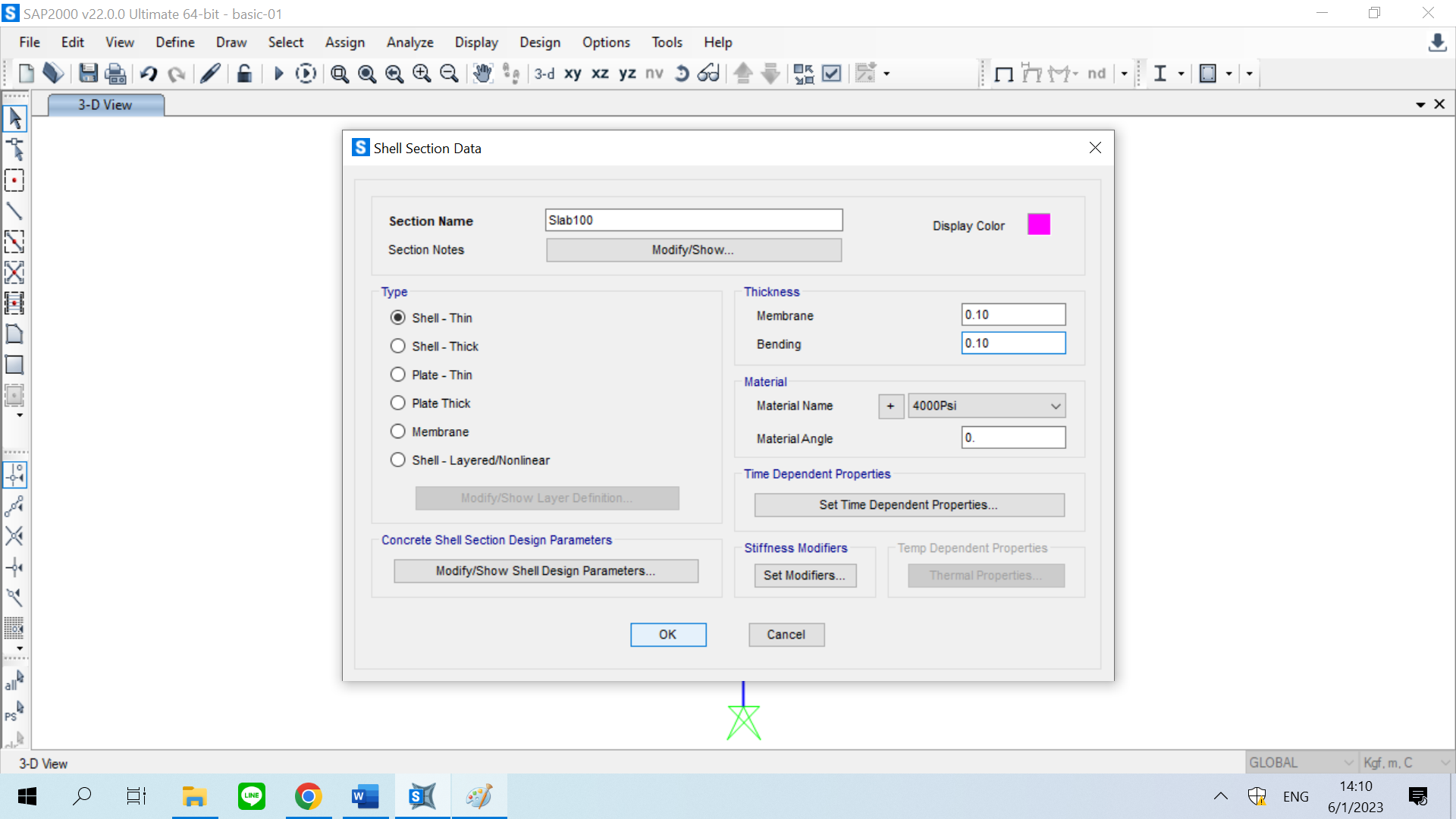The height and width of the screenshot is (819, 1456).
Task: Click the magenta Display Color swatch
Action: (x=1038, y=224)
